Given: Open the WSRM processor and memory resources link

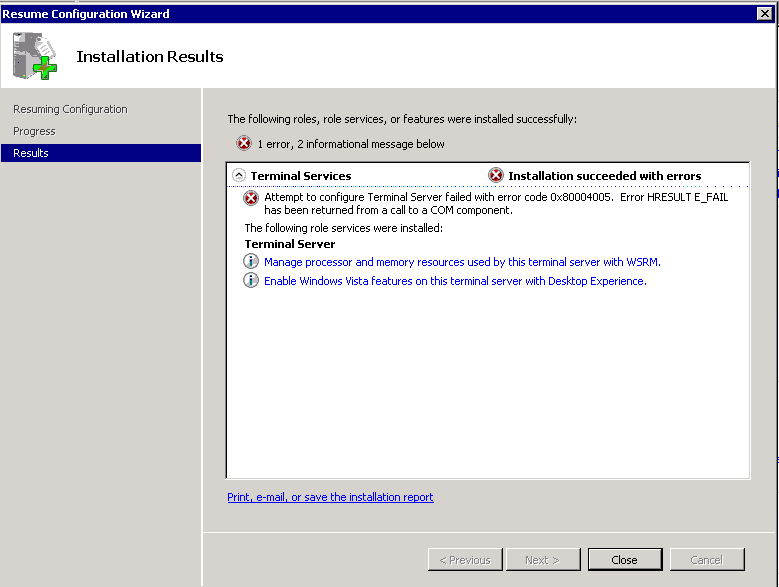Looking at the screenshot, I should 462,262.
